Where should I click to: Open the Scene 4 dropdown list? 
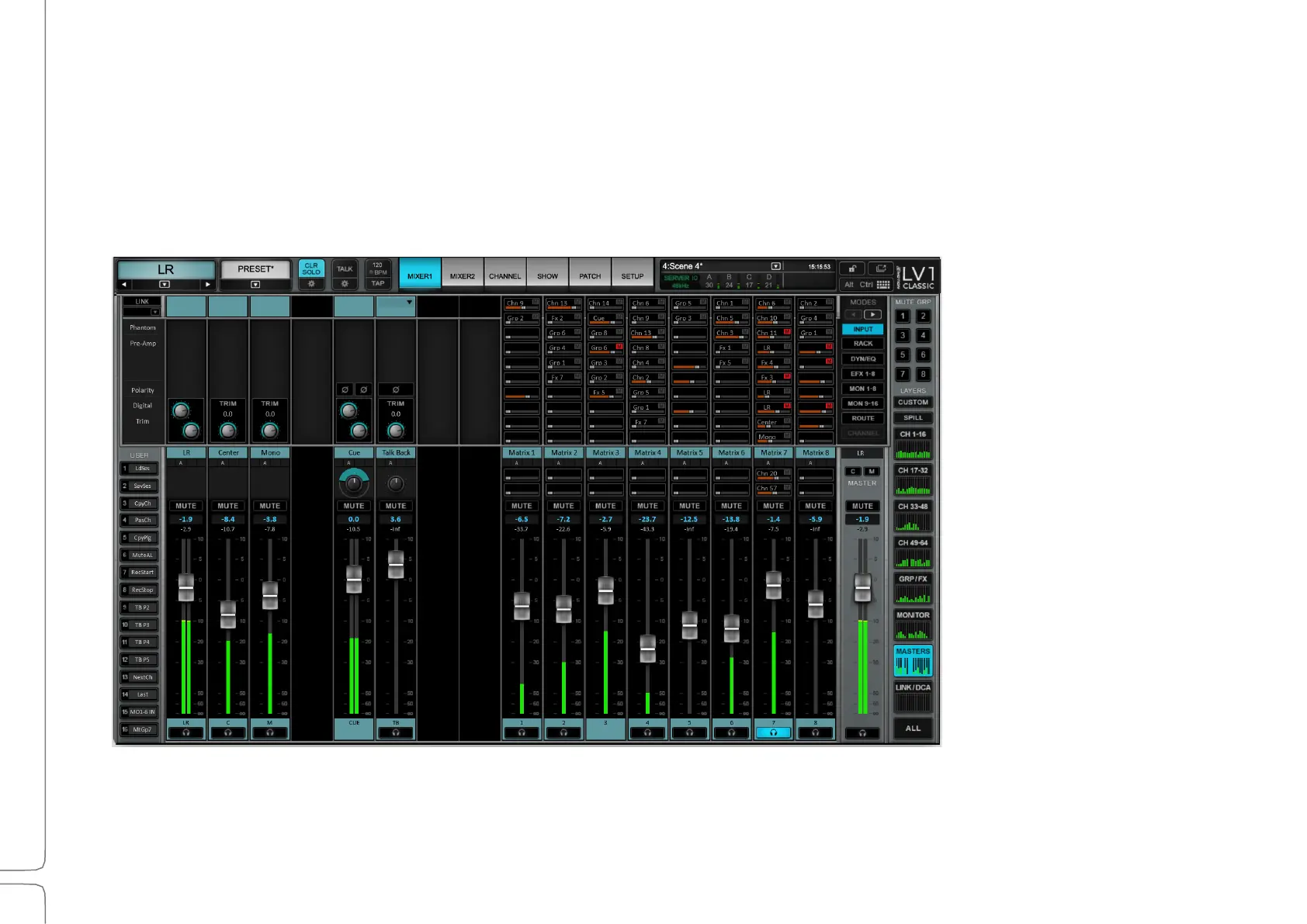(x=775, y=266)
